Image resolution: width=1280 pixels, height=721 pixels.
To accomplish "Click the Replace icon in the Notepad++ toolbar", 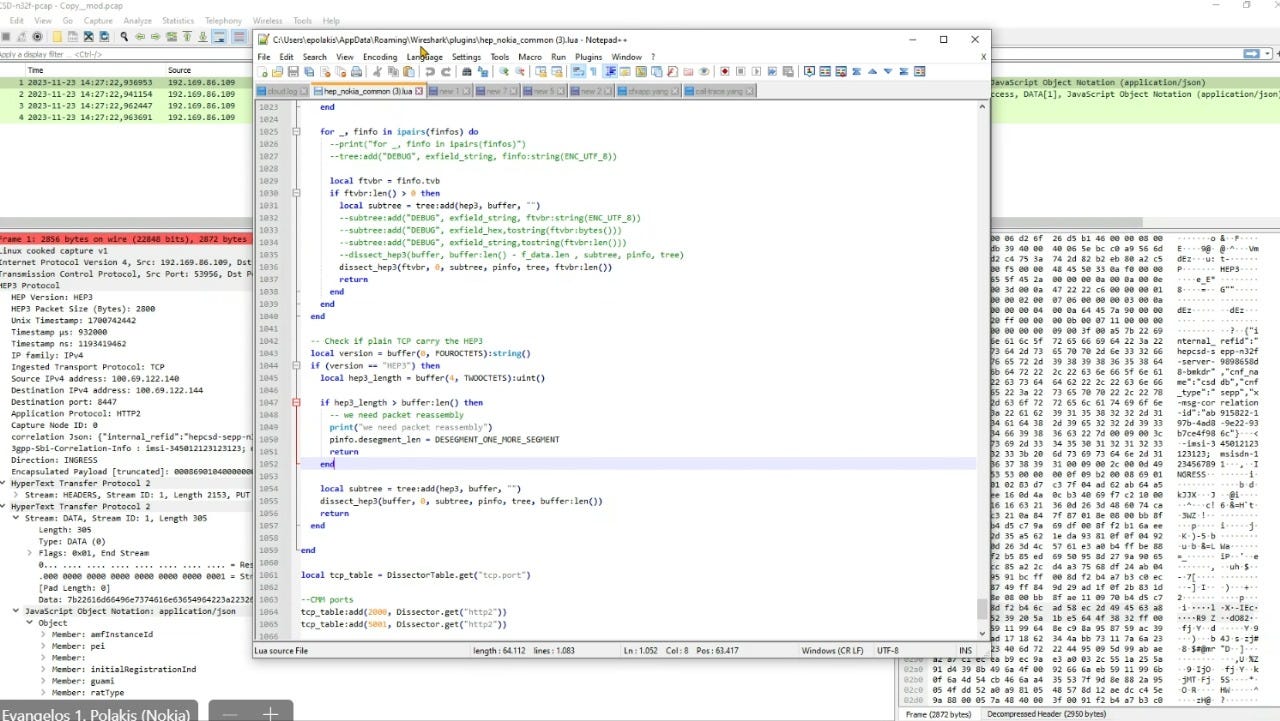I will 483,72.
